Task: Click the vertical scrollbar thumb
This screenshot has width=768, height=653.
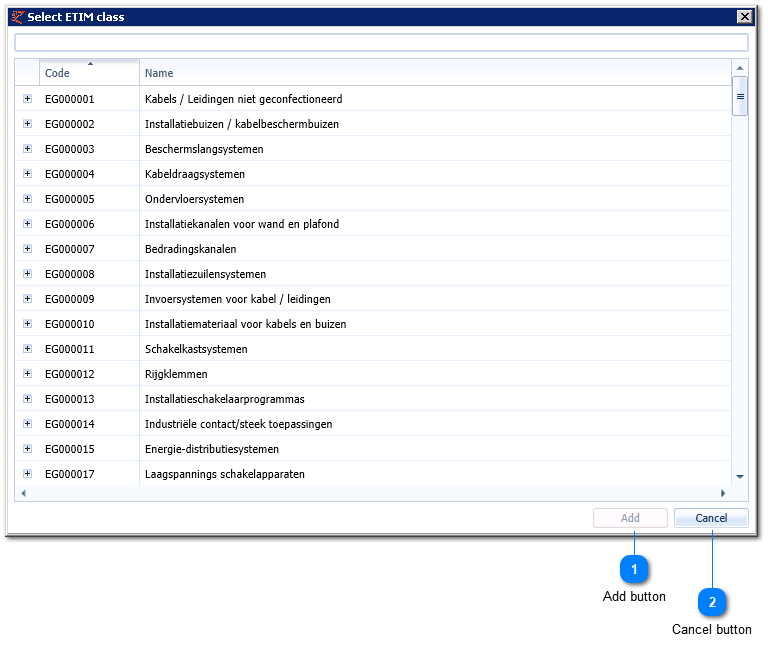Action: click(x=740, y=96)
